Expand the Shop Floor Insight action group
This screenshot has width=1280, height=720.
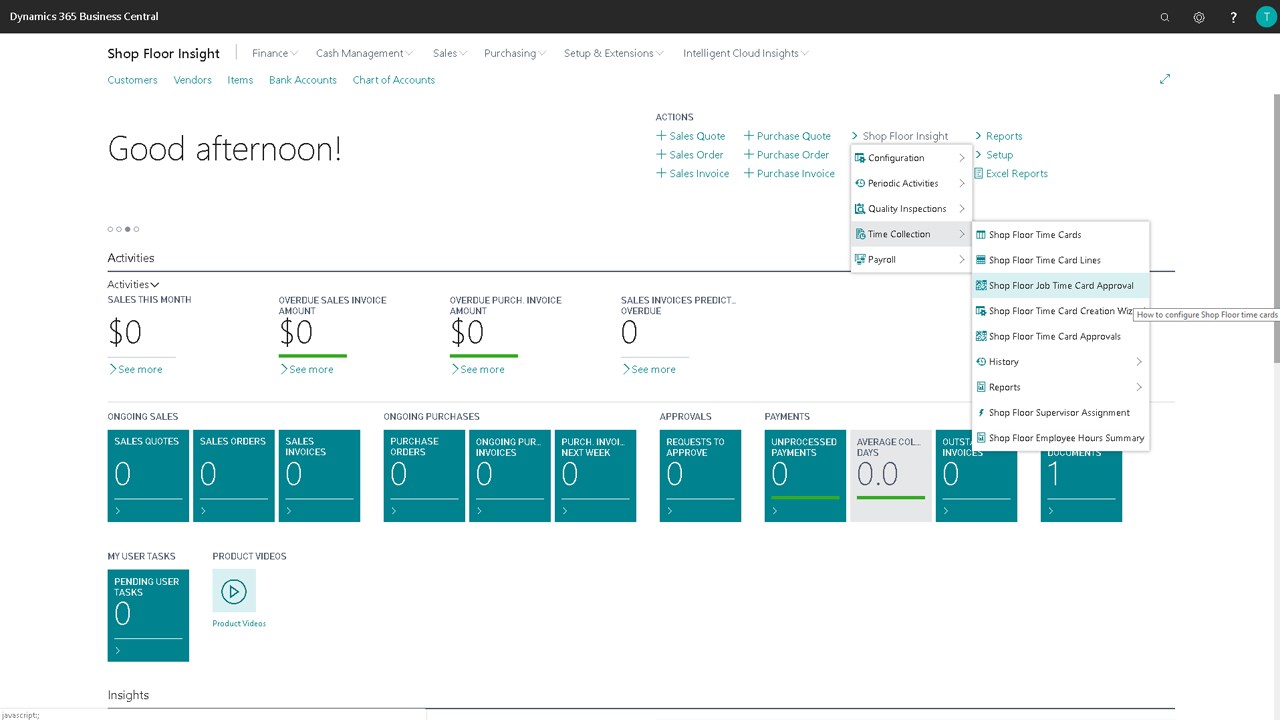pos(900,136)
